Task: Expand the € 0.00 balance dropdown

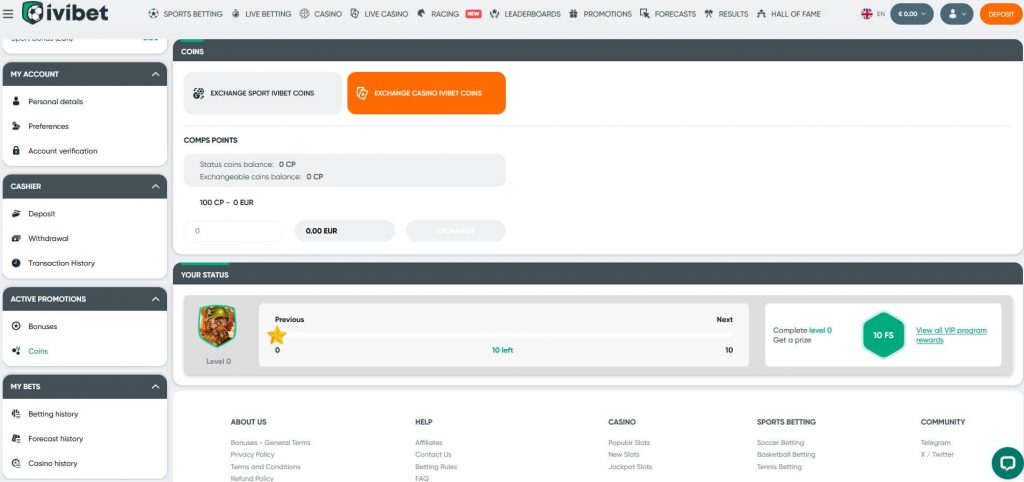Action: tap(912, 14)
